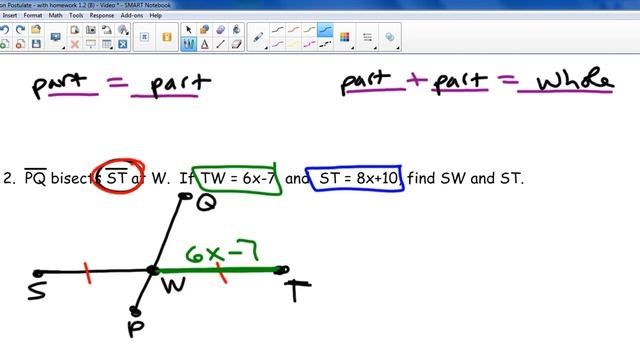
Task: Open the Add-ons menu
Action: (132, 16)
